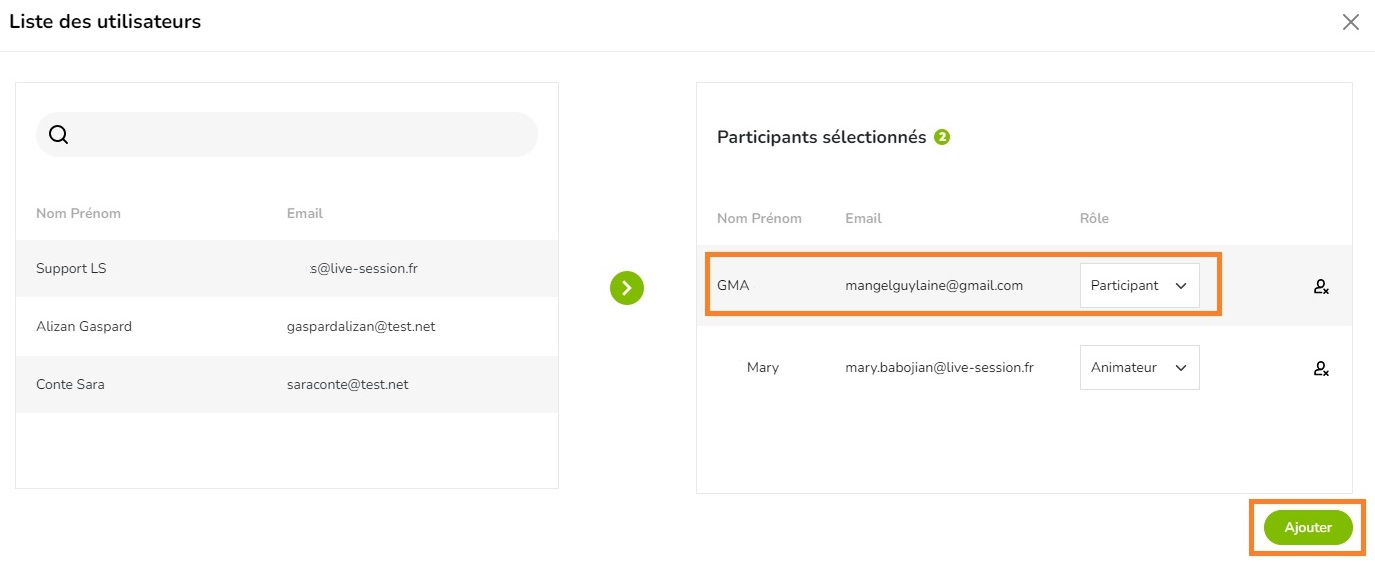Open the Participant role dropdown for GMA
This screenshot has height=561, width=1375.
1139,286
